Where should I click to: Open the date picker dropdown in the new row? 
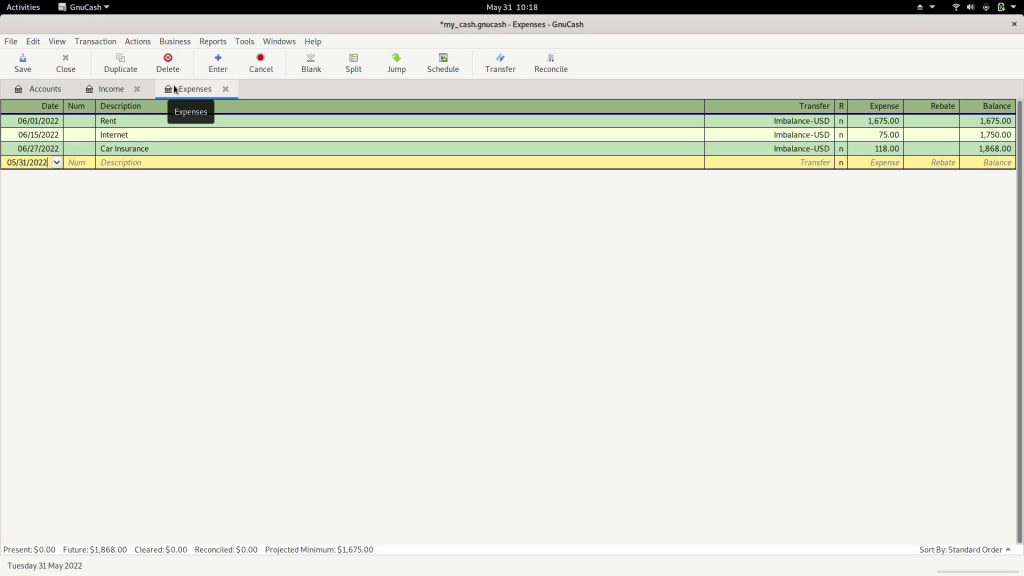click(56, 162)
